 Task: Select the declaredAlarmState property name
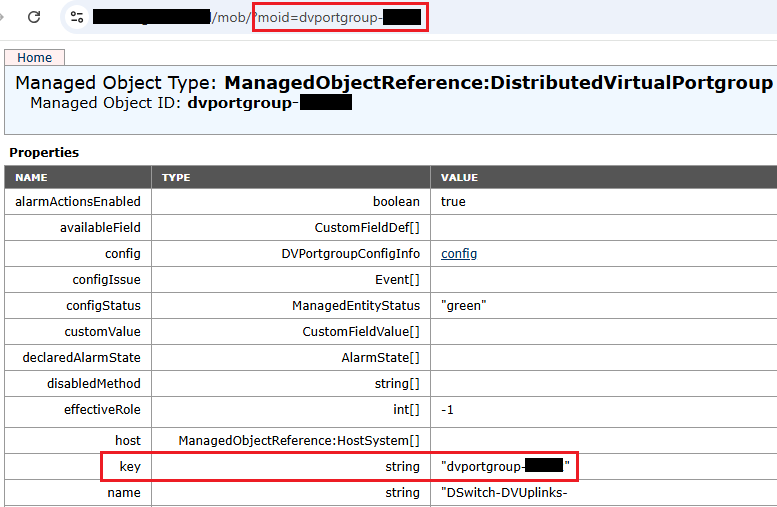click(x=82, y=358)
